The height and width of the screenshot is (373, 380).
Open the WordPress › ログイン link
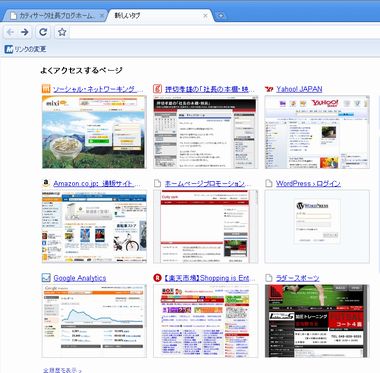tap(308, 183)
